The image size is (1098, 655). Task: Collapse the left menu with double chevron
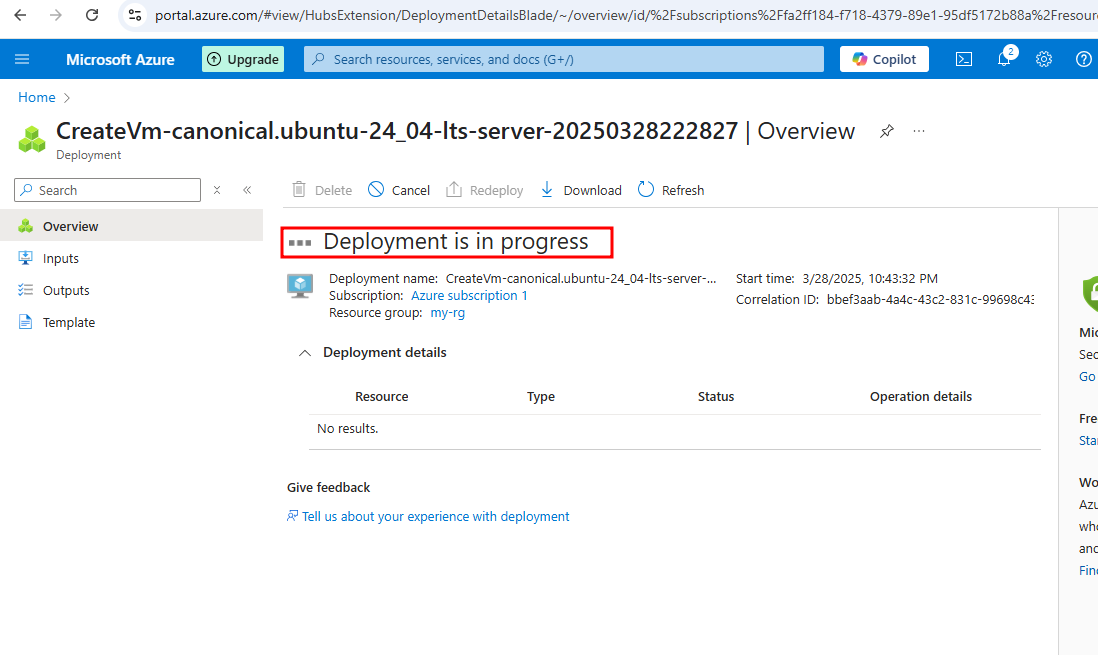coord(247,190)
